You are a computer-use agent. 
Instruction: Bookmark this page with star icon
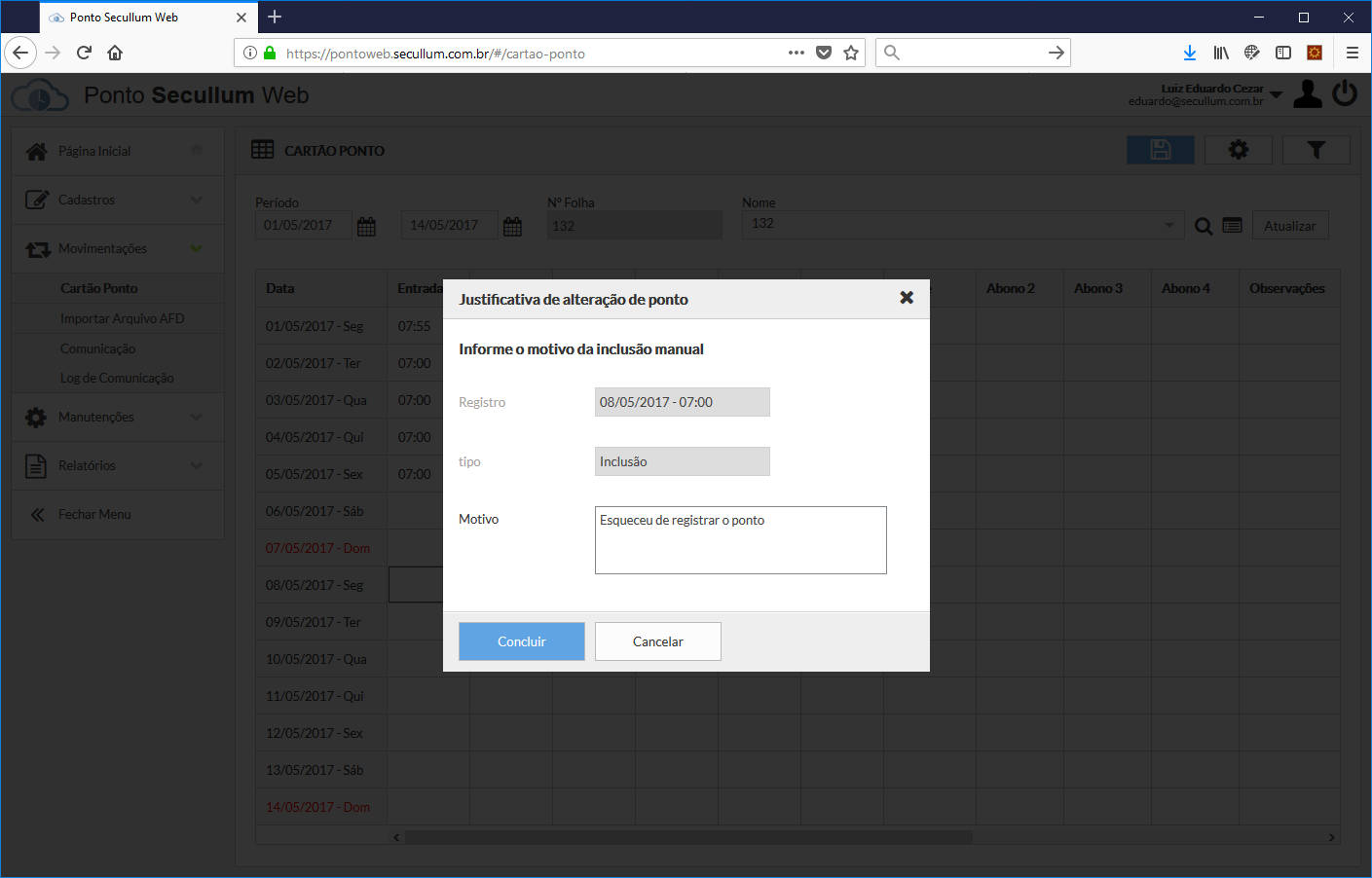pos(851,53)
